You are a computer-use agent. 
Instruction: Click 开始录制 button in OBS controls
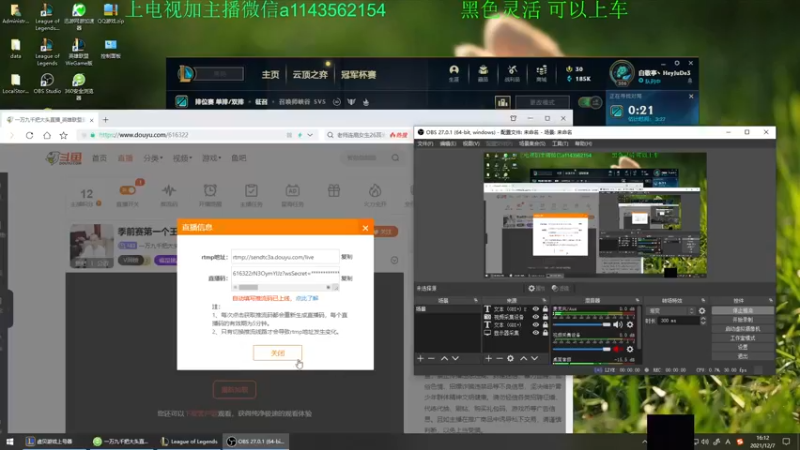pos(742,320)
